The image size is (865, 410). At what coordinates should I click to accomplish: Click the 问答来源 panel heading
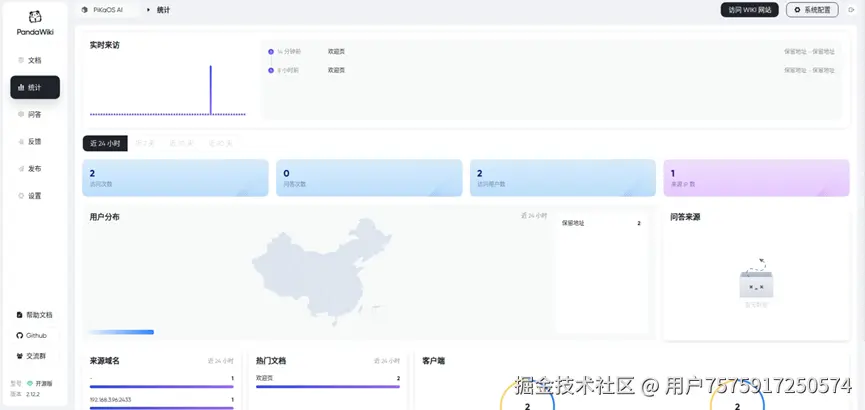(x=685, y=217)
